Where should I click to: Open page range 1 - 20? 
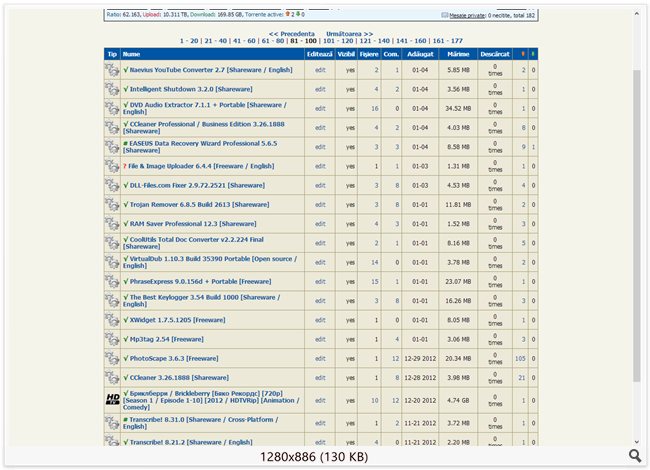coord(189,41)
